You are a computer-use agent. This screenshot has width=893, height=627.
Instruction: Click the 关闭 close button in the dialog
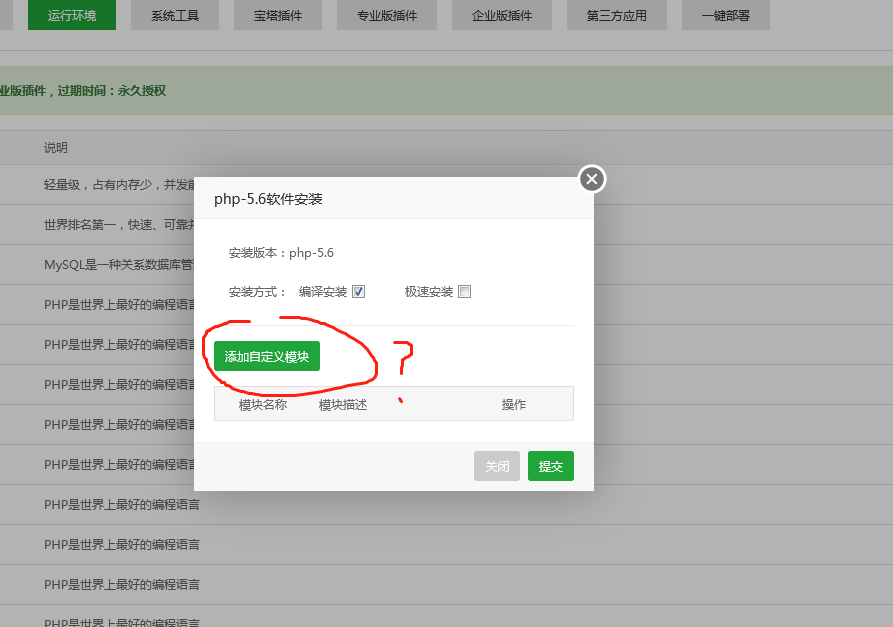pos(497,466)
